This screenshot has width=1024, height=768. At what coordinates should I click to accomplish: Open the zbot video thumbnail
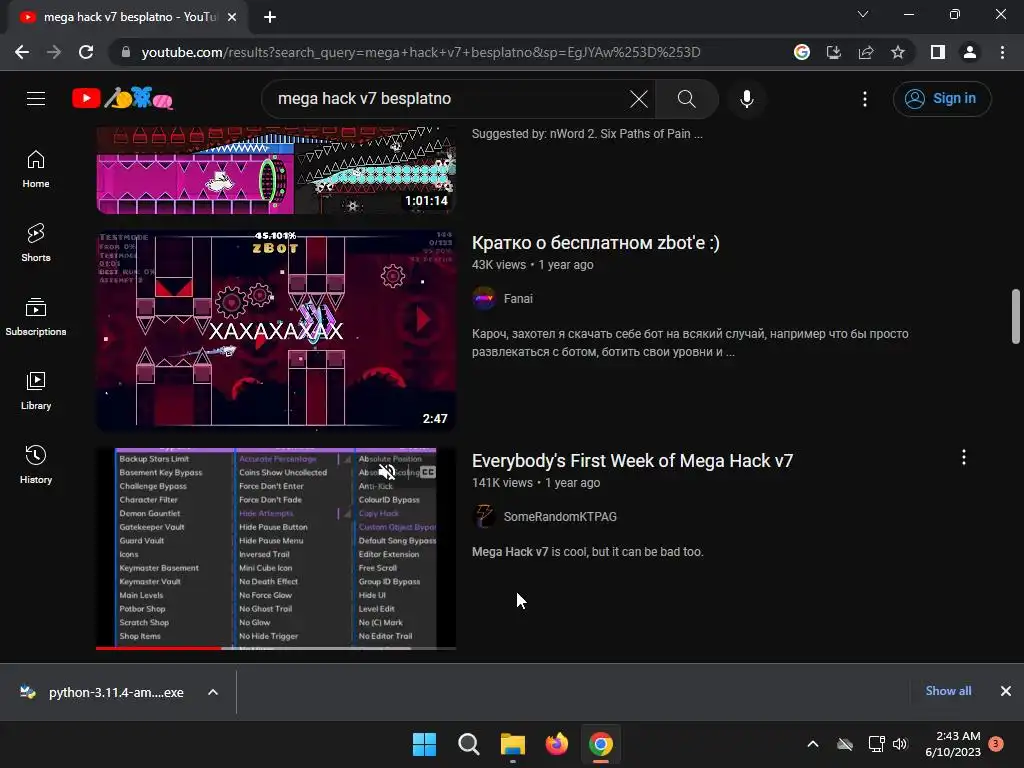click(x=276, y=330)
